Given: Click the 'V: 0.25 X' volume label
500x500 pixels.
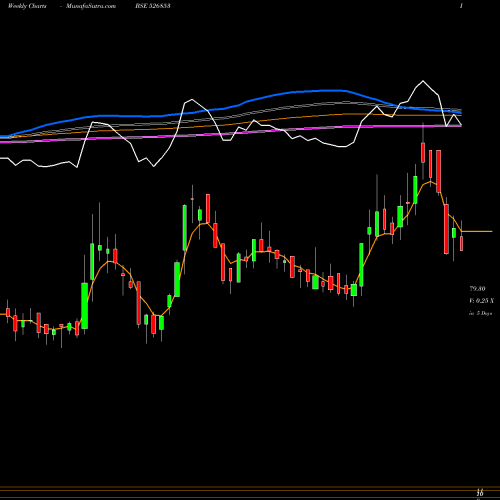Looking at the screenshot, I should click(x=481, y=301).
